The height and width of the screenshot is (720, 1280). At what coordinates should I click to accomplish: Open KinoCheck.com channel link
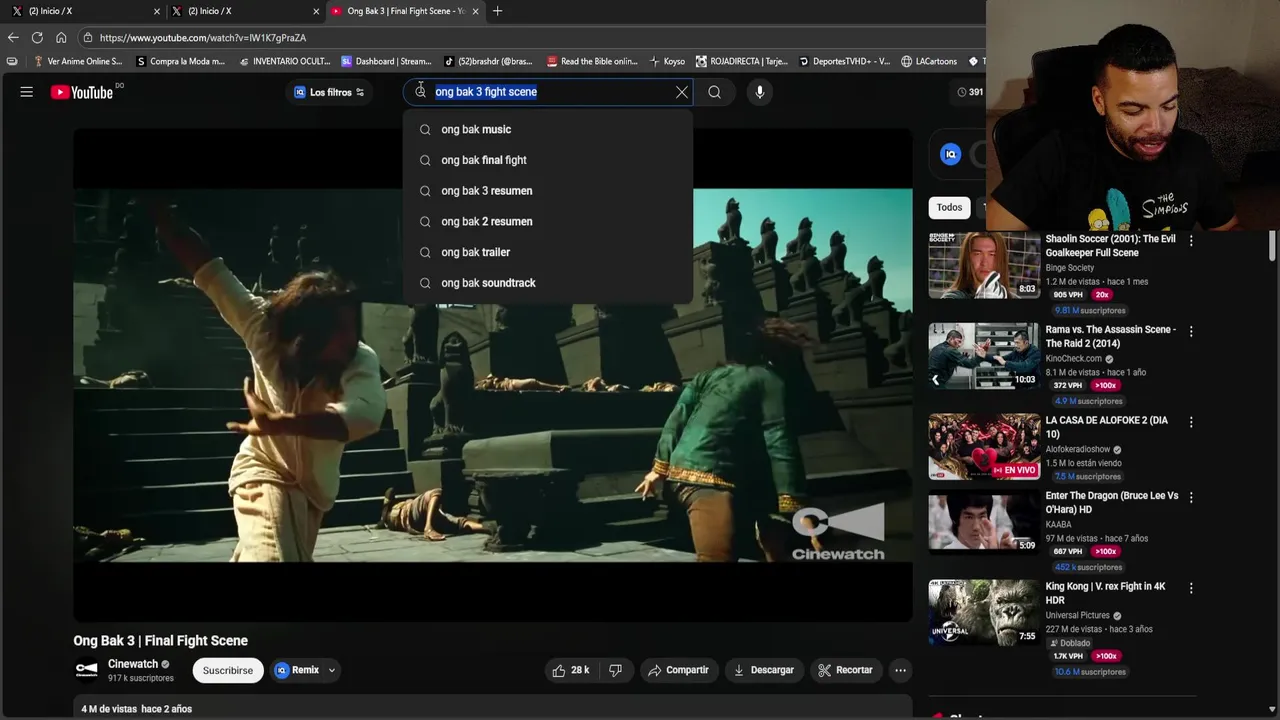coord(1073,358)
